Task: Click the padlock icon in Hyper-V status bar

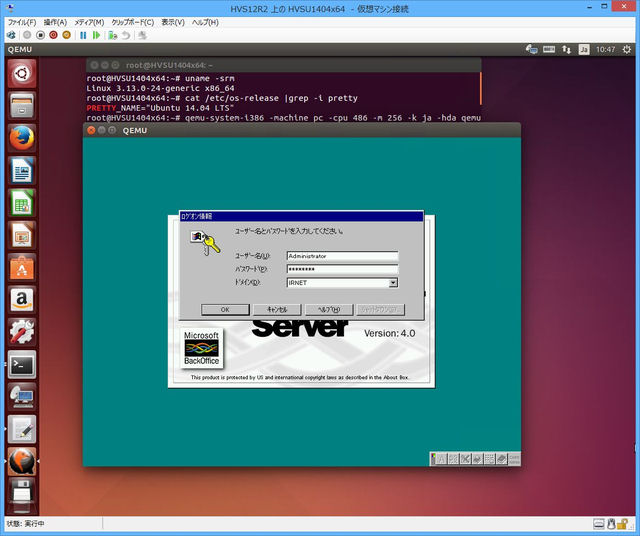Action: coord(622,523)
